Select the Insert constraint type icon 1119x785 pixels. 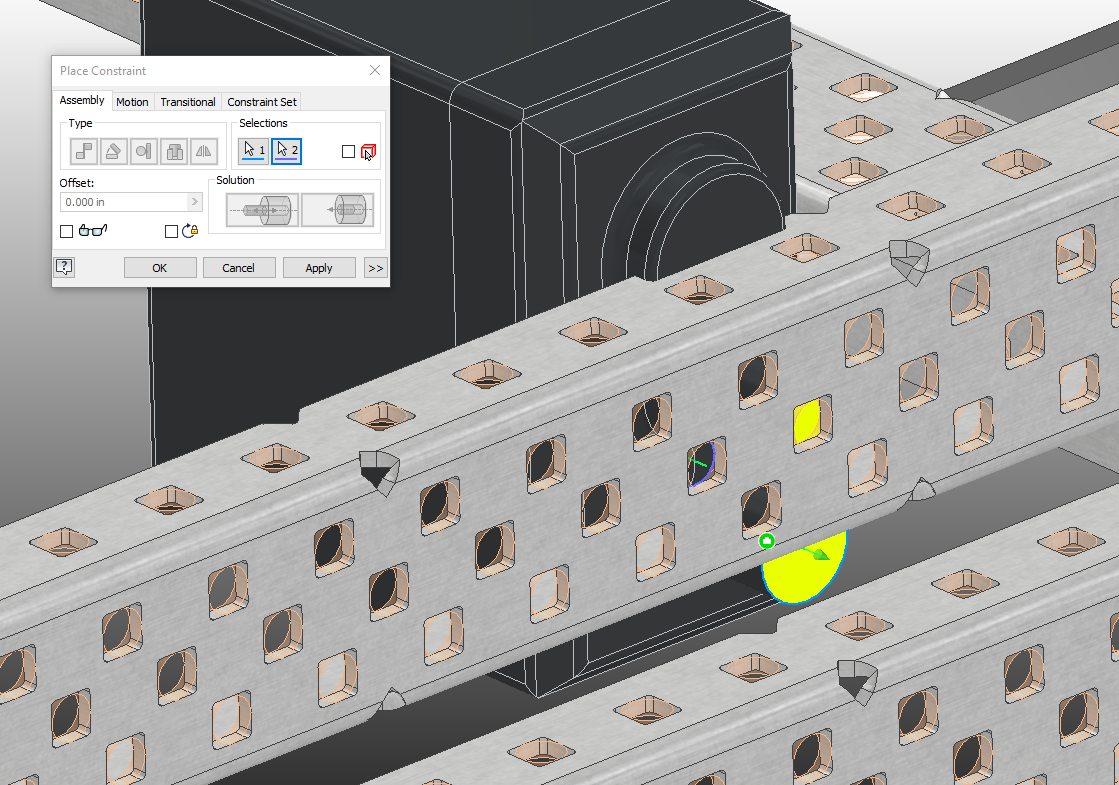(x=174, y=151)
